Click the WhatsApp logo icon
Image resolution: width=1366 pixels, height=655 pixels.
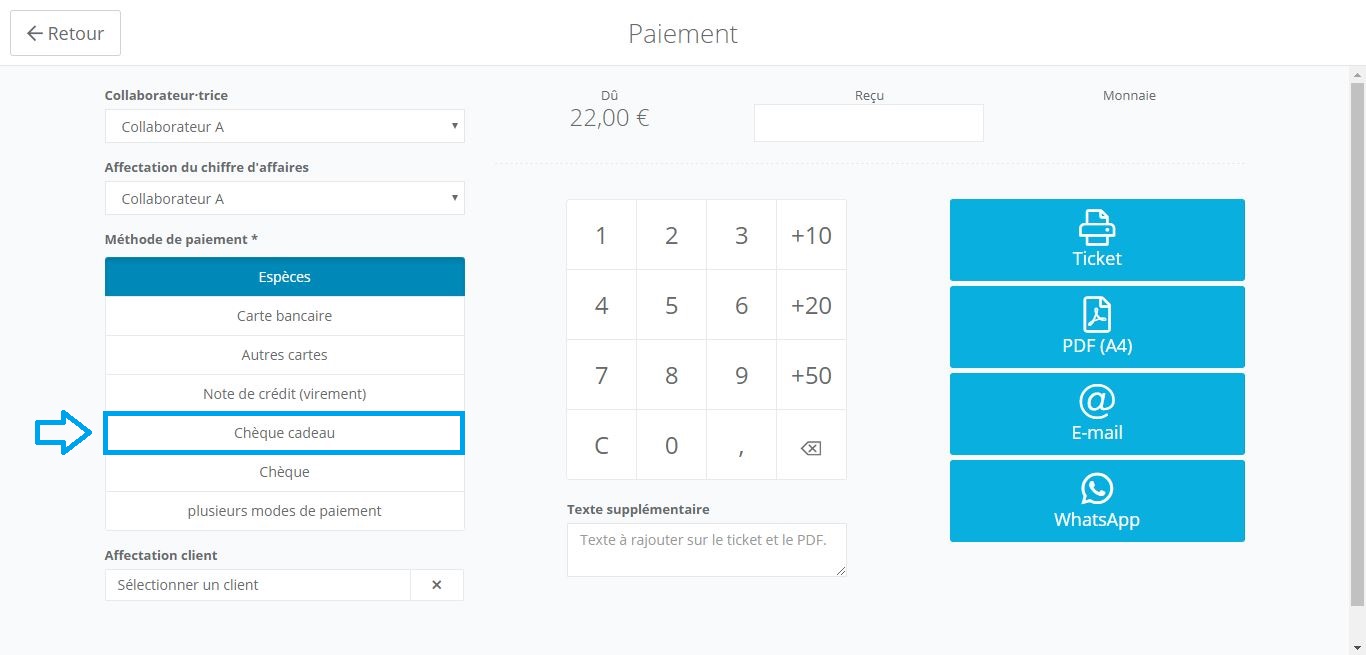(x=1097, y=488)
